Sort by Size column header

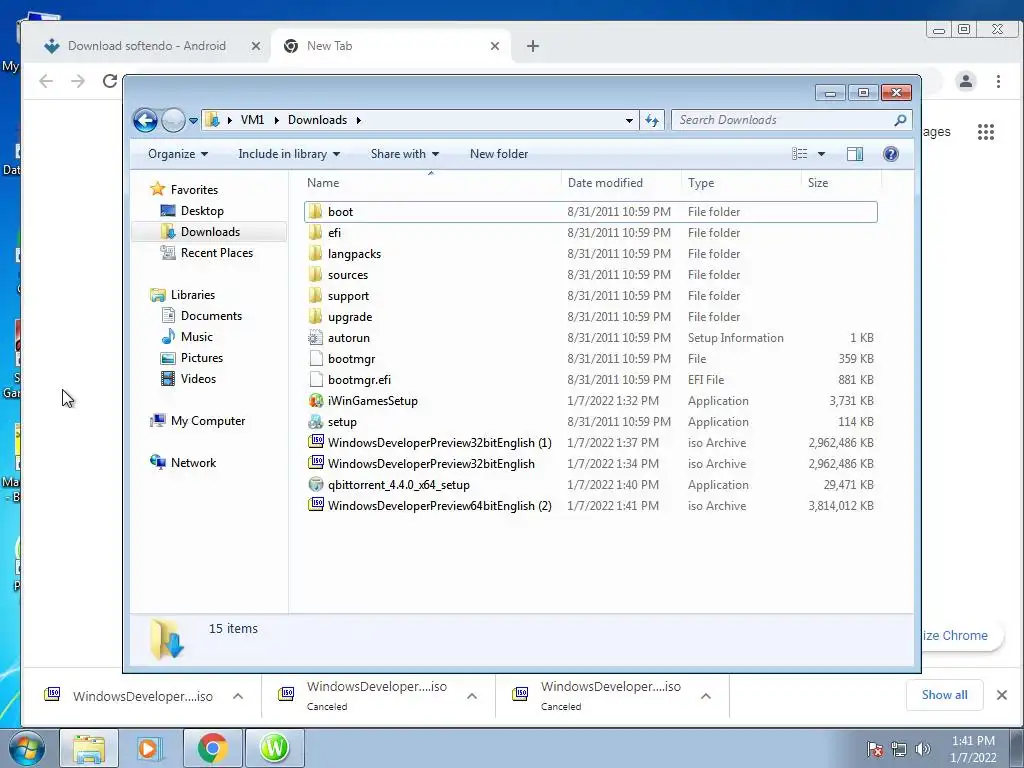tap(841, 183)
